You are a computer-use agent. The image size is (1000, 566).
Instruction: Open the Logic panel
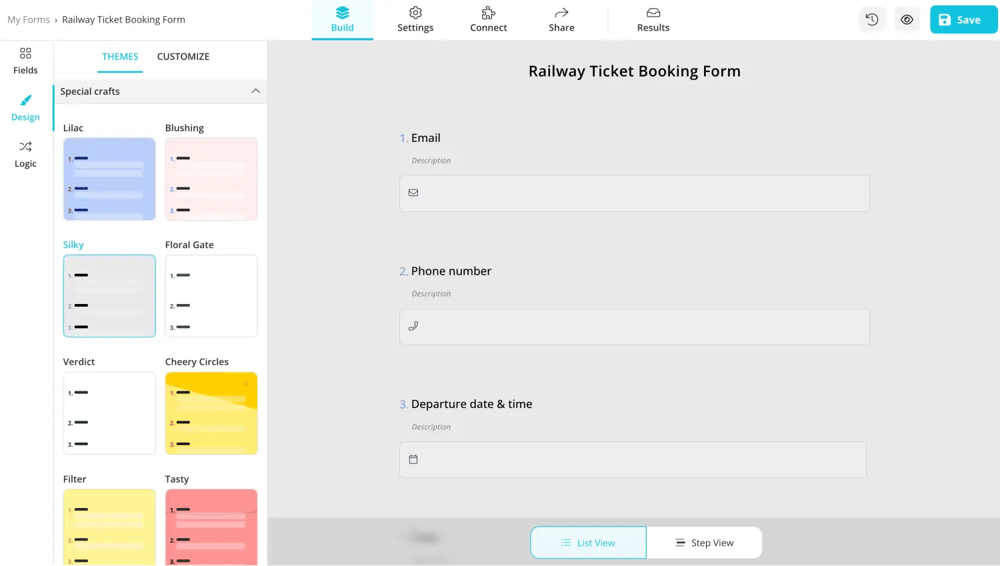click(25, 154)
